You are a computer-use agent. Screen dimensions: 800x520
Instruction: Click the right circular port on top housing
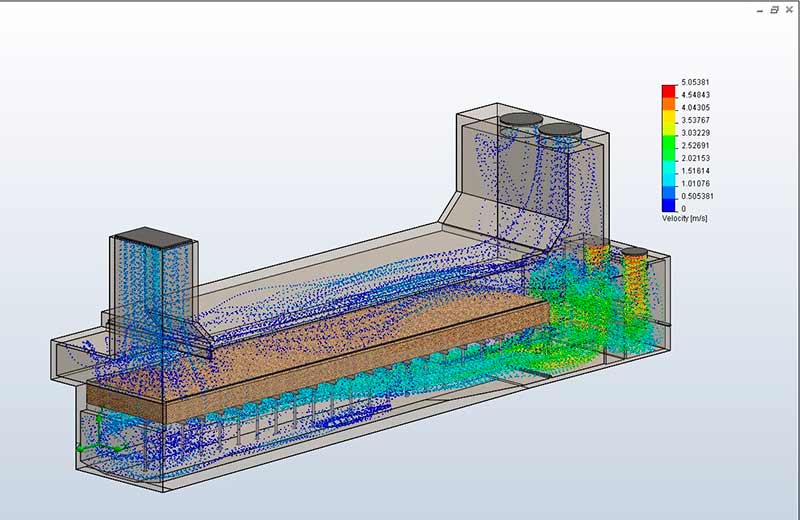tap(560, 130)
